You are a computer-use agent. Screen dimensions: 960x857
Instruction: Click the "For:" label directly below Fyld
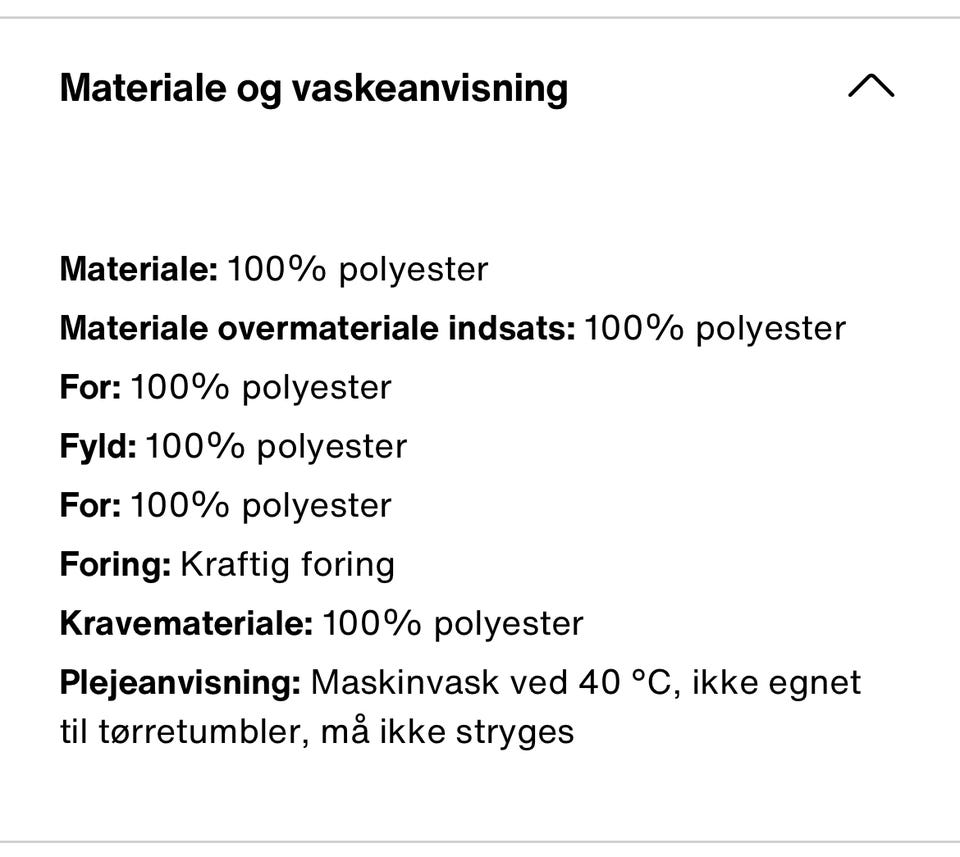(90, 505)
